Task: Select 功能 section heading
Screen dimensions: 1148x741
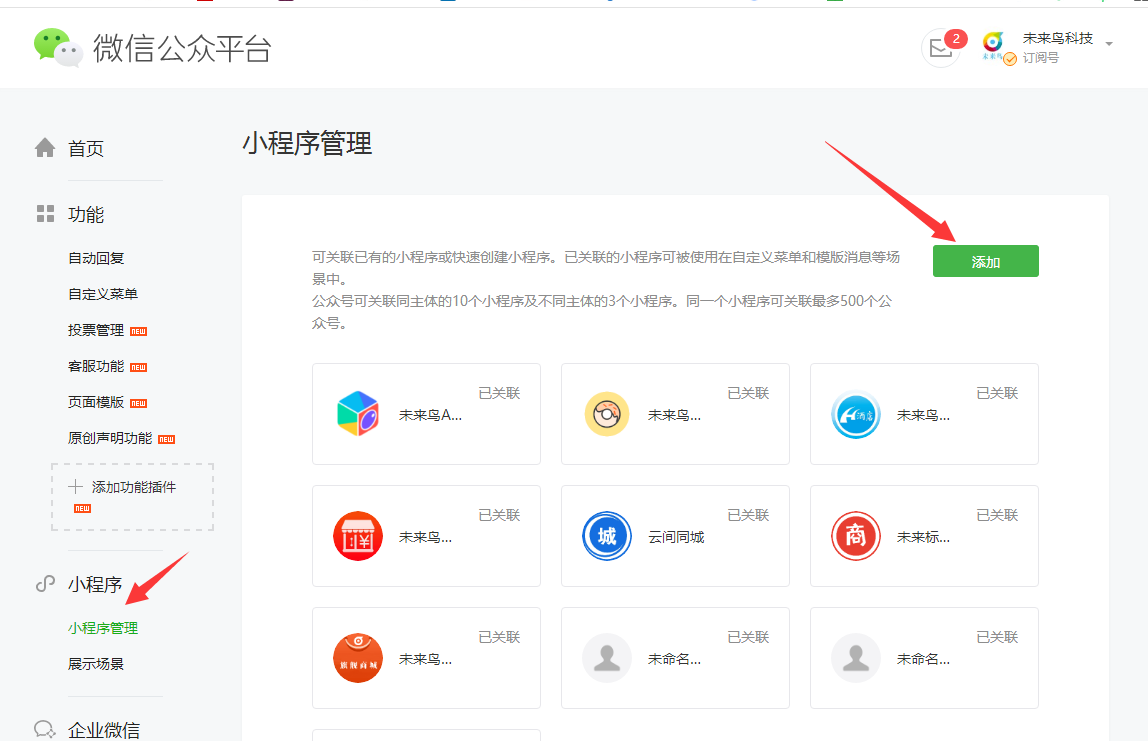Action: click(86, 215)
